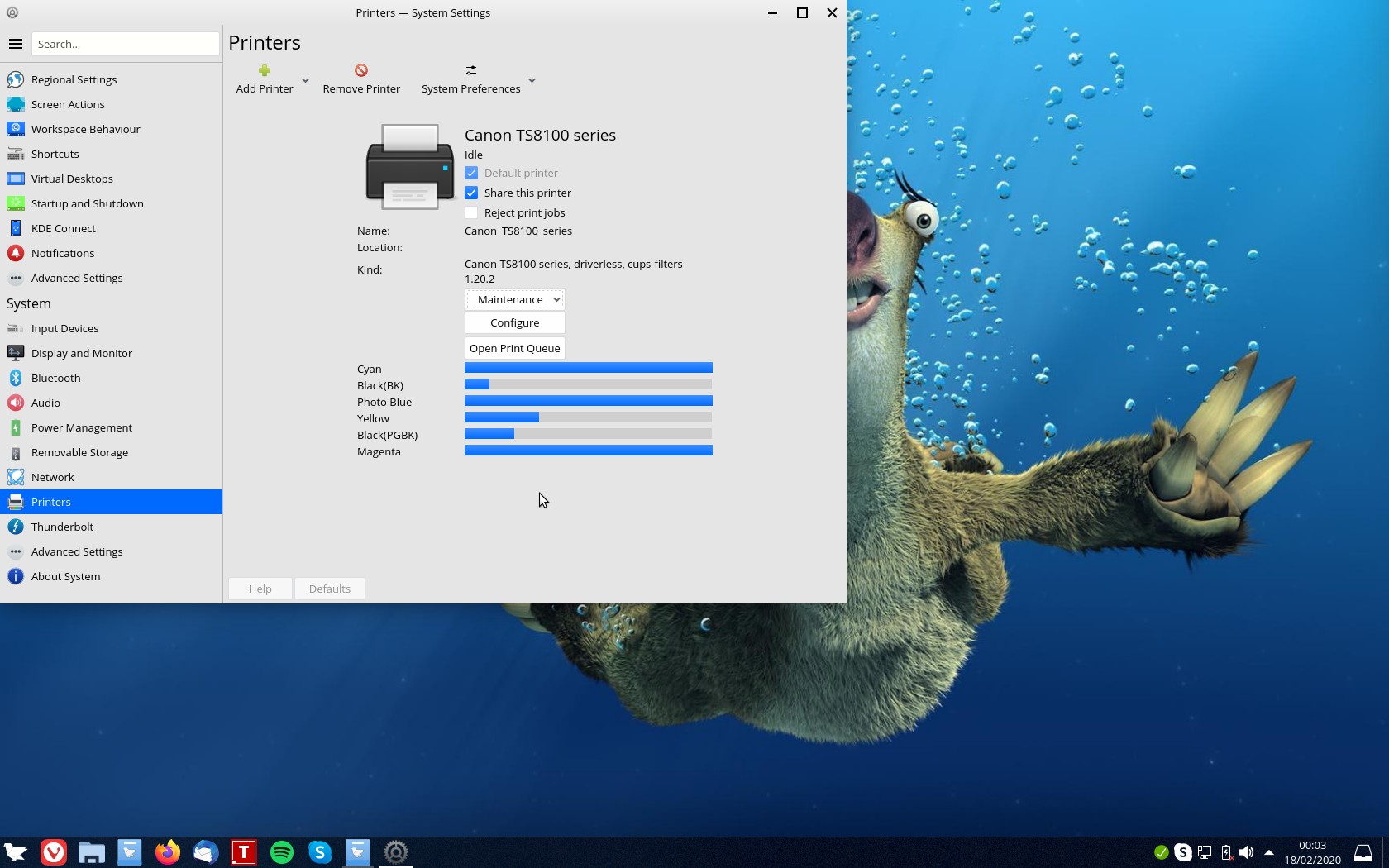Expand System Preferences dropdown arrow
Screen dimensions: 1389x868
tap(532, 80)
